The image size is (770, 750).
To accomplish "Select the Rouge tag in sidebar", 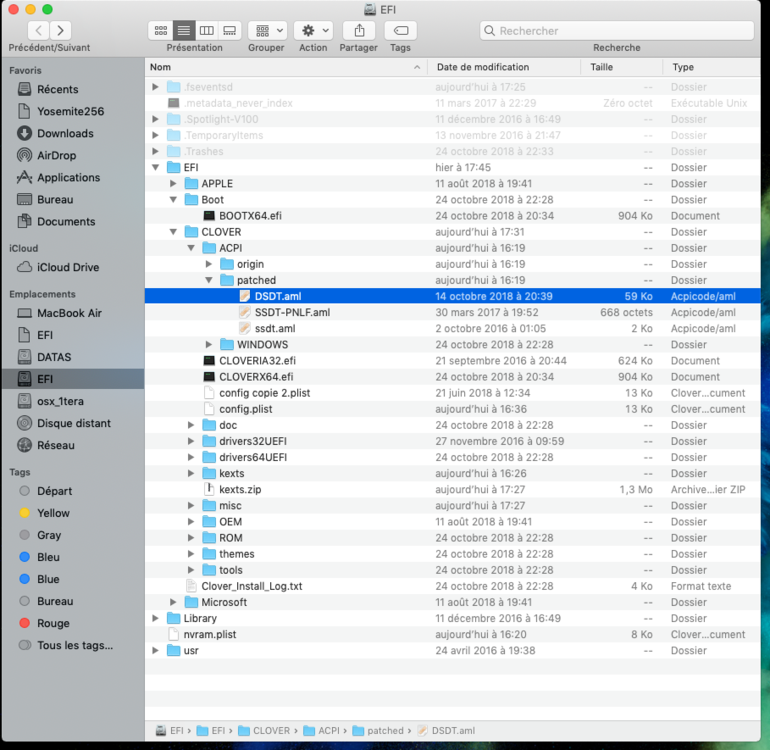I will 53,624.
